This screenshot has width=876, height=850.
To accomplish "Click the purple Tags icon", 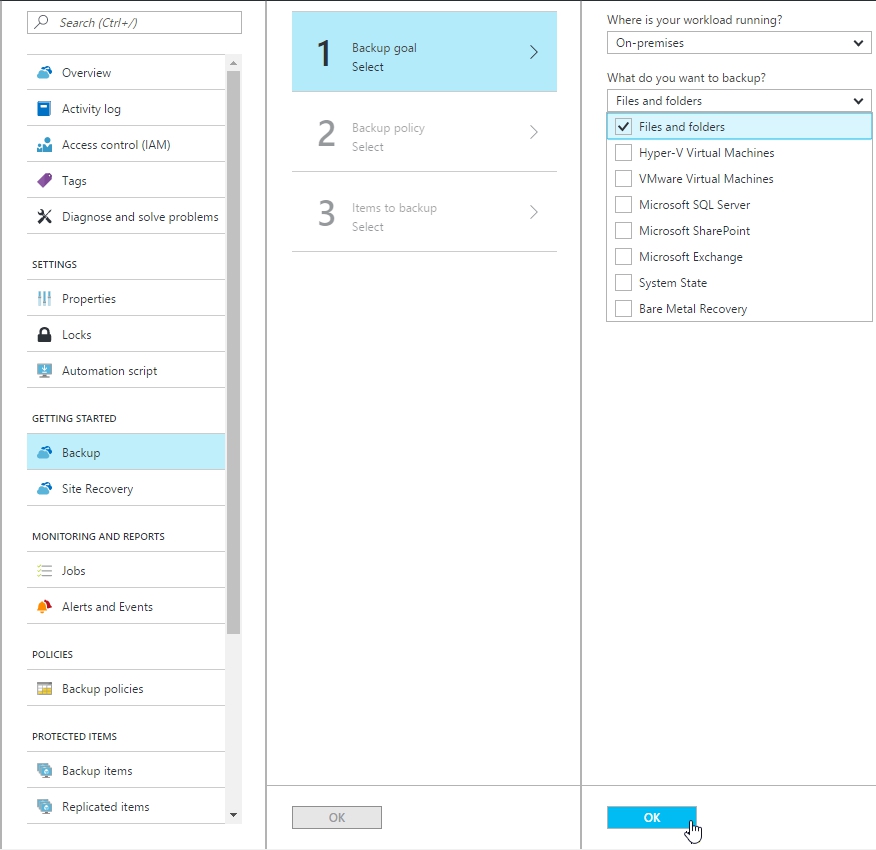I will tap(44, 181).
